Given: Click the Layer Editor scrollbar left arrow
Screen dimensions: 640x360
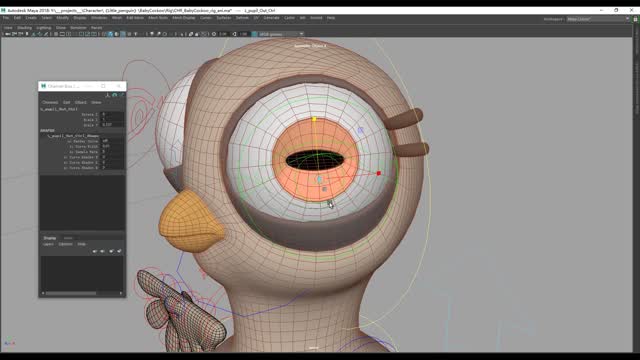Looking at the screenshot, I should point(43,293).
